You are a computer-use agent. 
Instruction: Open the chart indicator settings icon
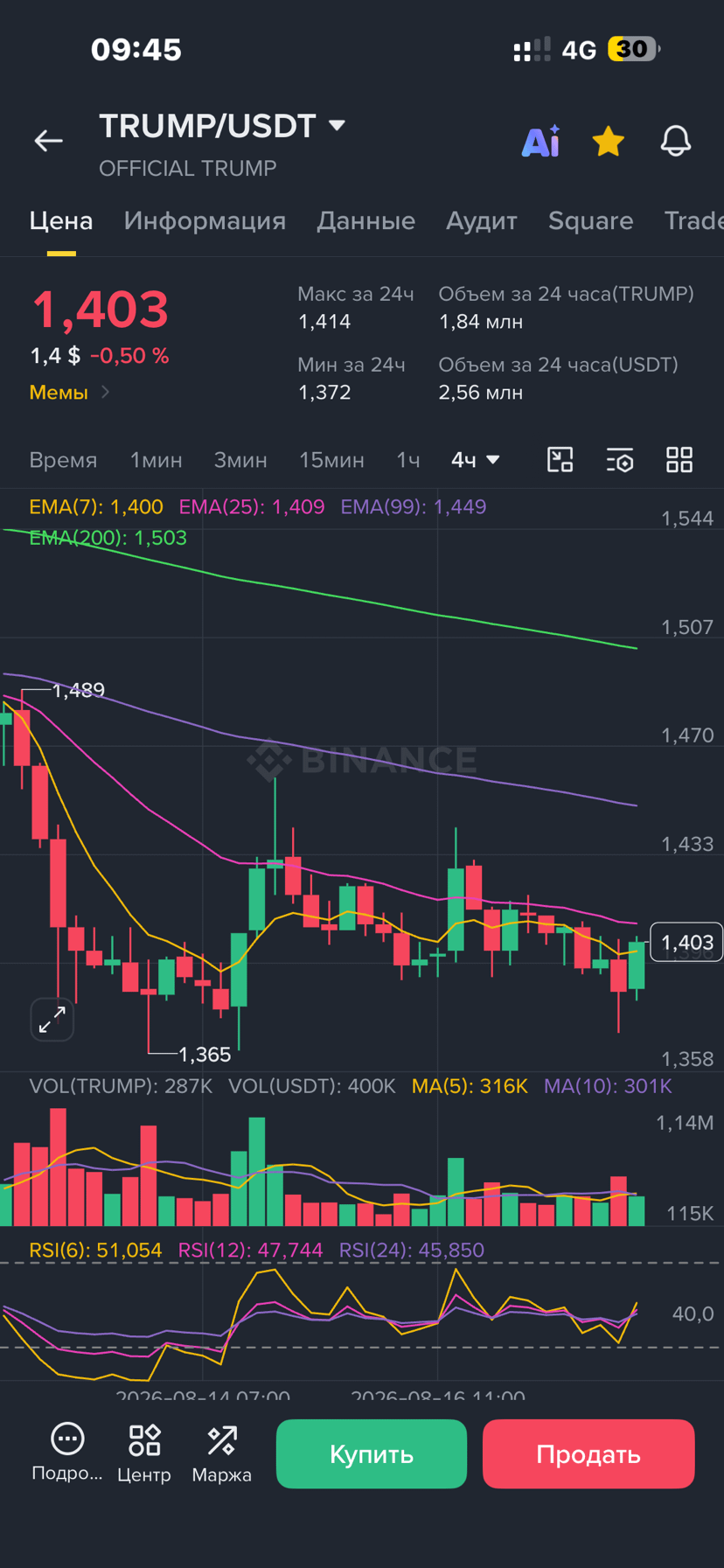620,460
